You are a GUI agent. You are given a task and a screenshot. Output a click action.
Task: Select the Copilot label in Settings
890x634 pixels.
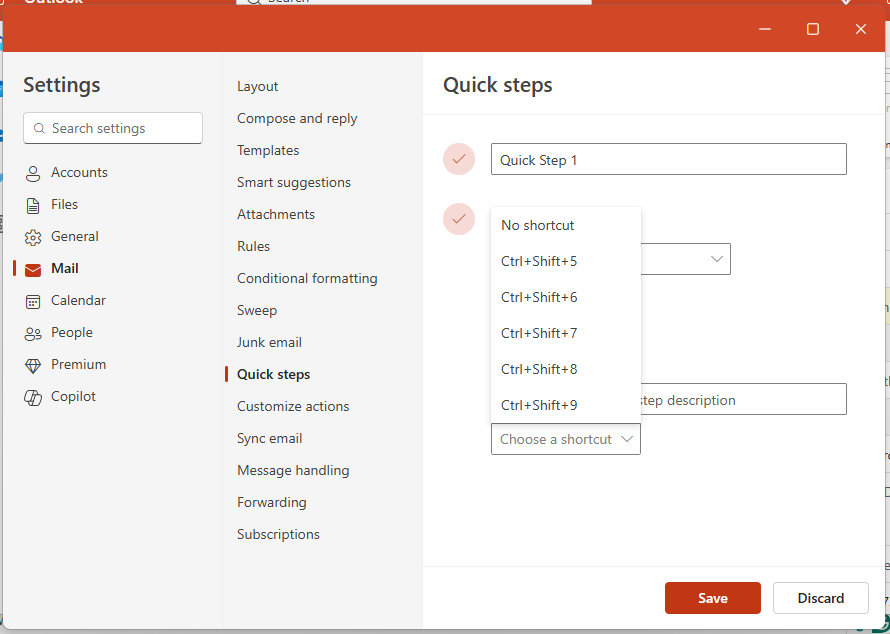point(73,396)
